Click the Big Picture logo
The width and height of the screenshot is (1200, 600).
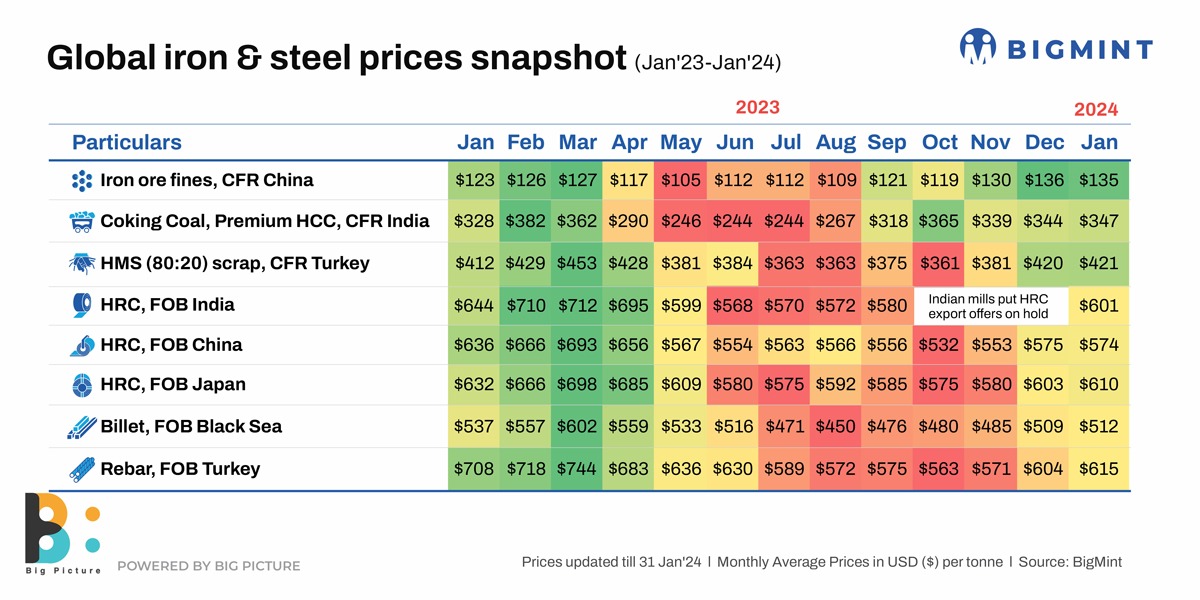pos(62,534)
